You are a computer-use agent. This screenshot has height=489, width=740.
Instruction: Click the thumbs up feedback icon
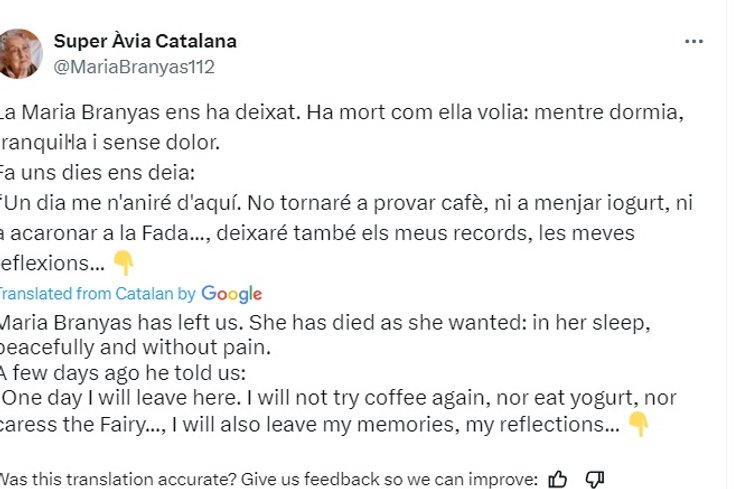(x=559, y=478)
